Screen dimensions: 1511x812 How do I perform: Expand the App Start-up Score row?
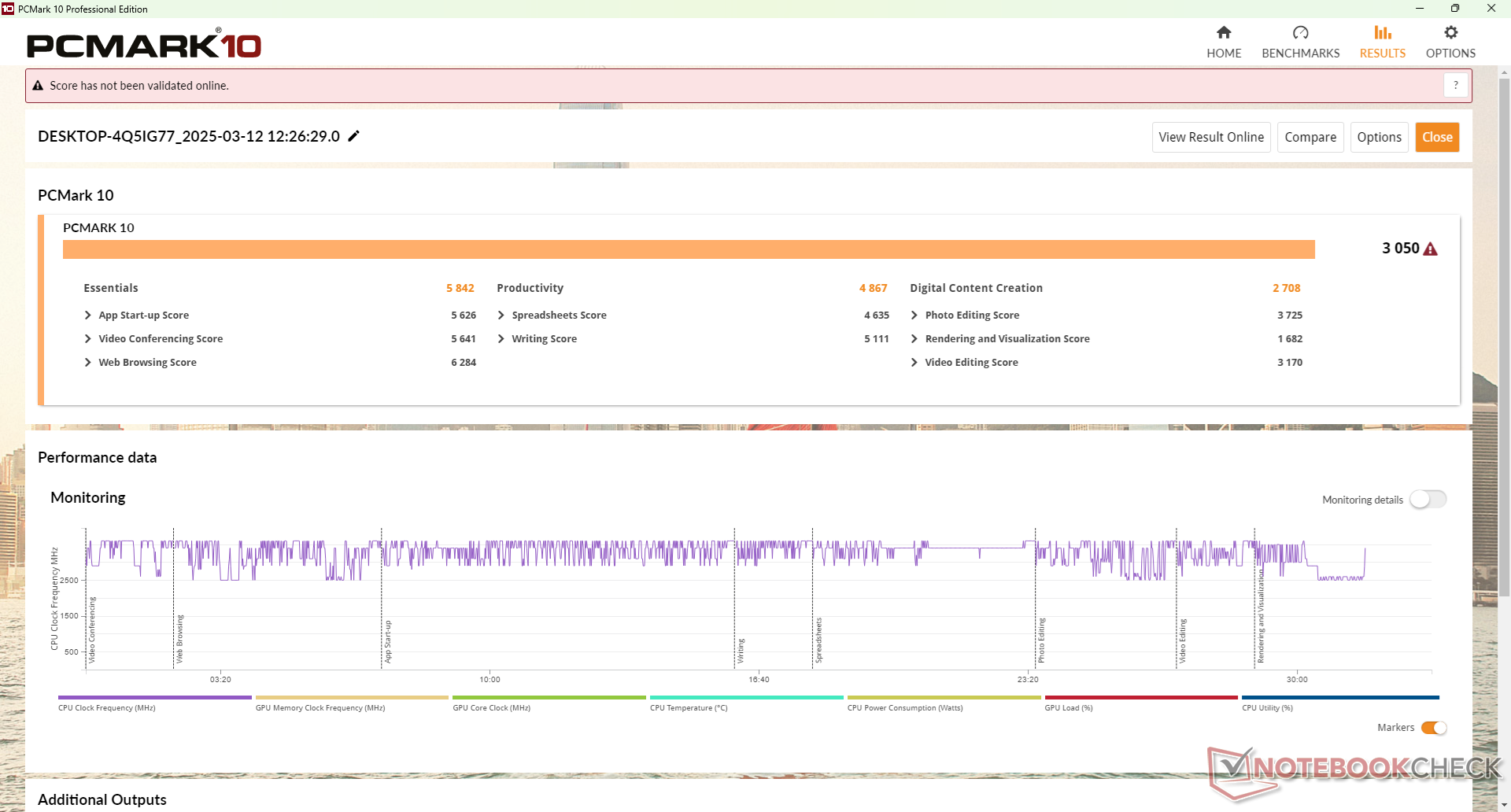point(88,316)
